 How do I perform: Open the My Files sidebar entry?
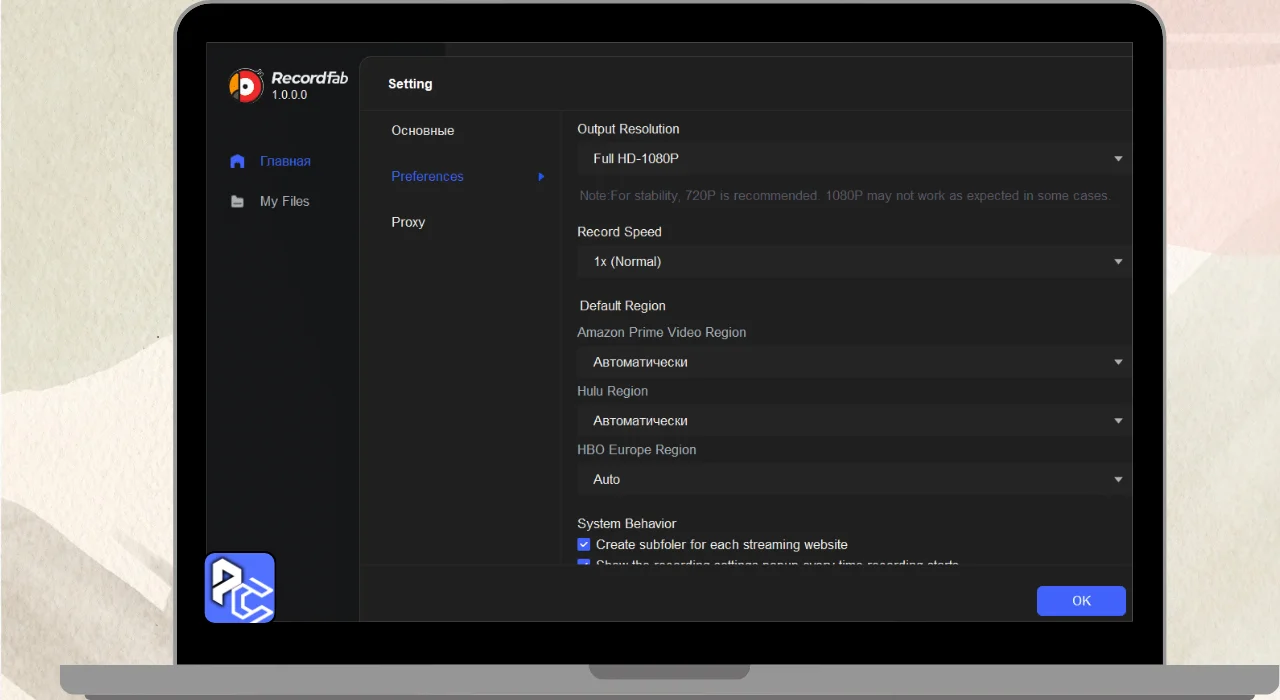point(284,202)
